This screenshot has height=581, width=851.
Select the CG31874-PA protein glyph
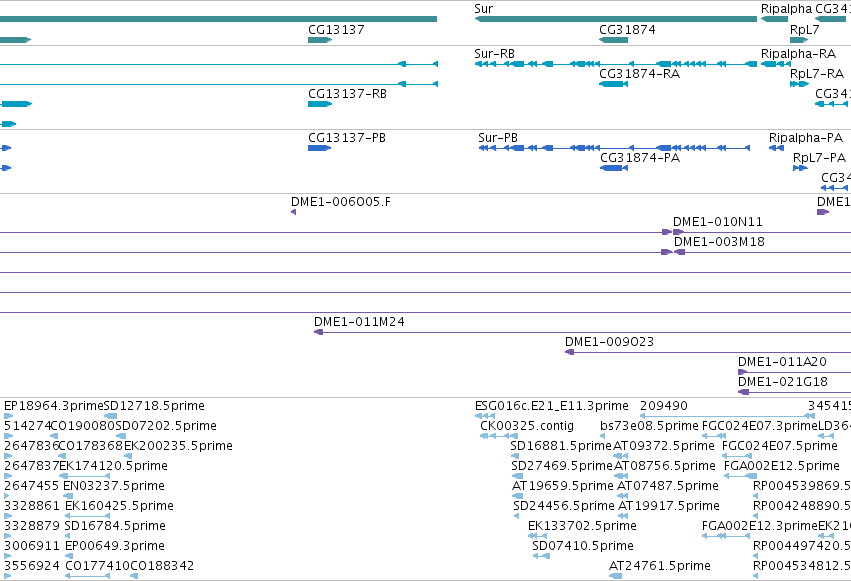pos(614,168)
